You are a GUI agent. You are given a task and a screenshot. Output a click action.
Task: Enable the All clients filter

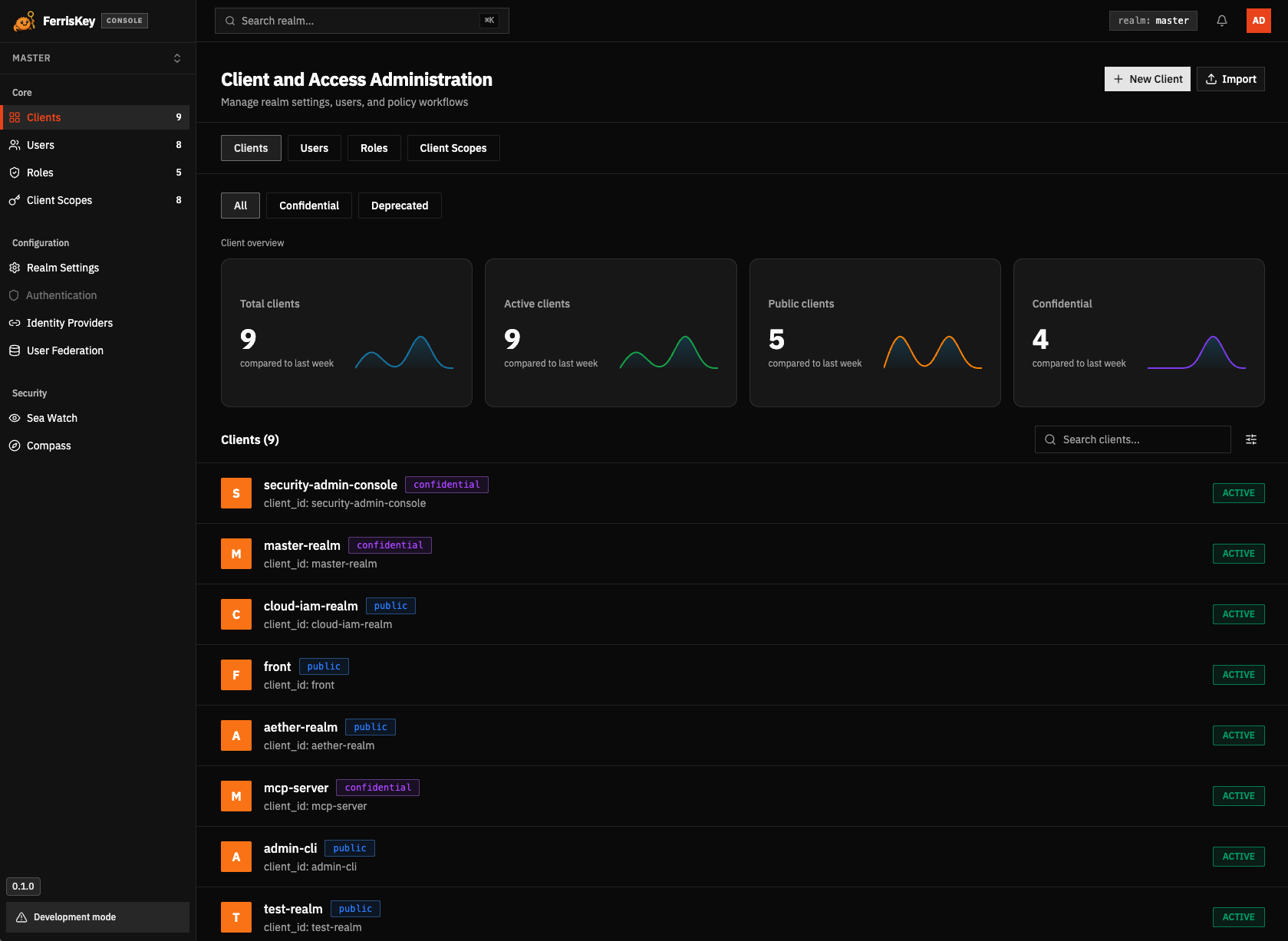tap(240, 206)
